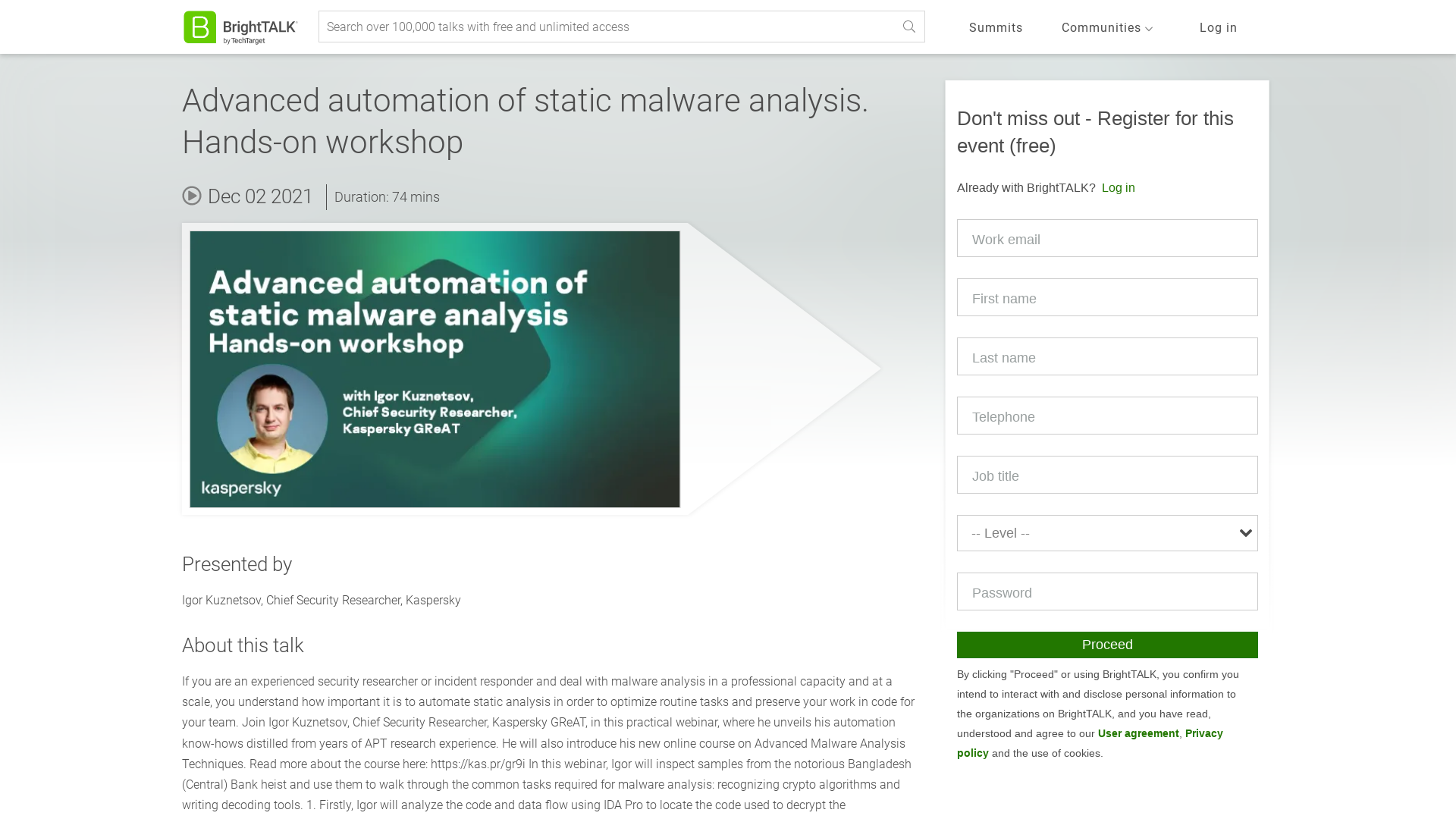
Task: Click the Job title field
Action: [1107, 475]
